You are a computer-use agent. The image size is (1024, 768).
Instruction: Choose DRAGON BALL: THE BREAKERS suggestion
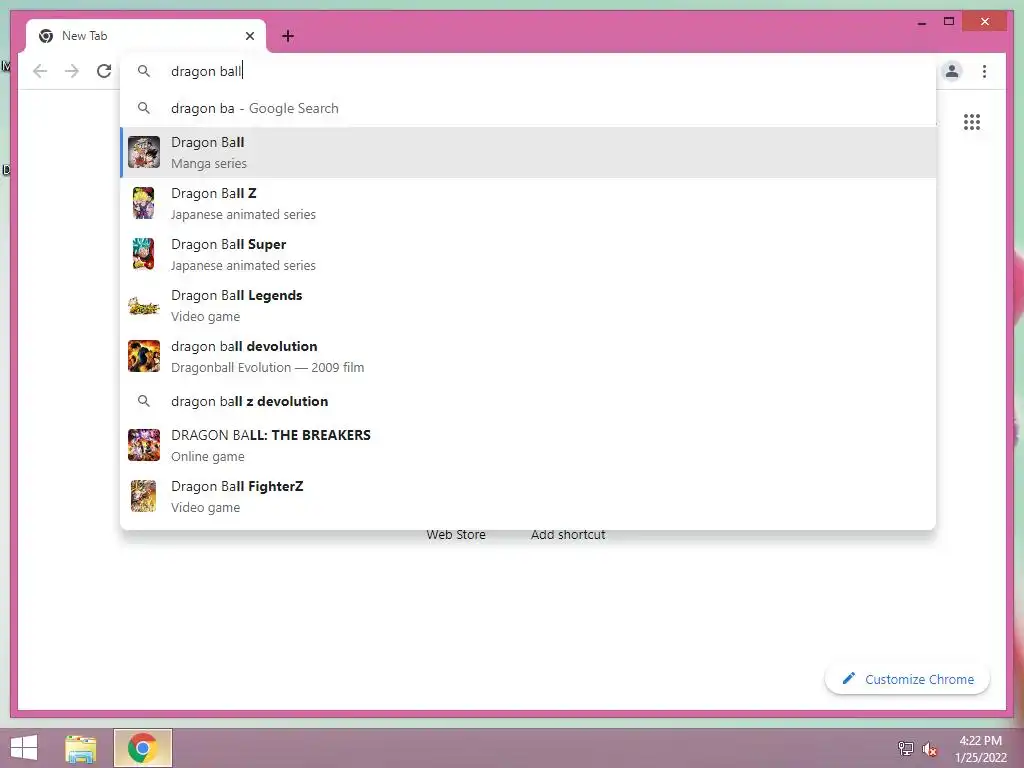click(x=528, y=445)
